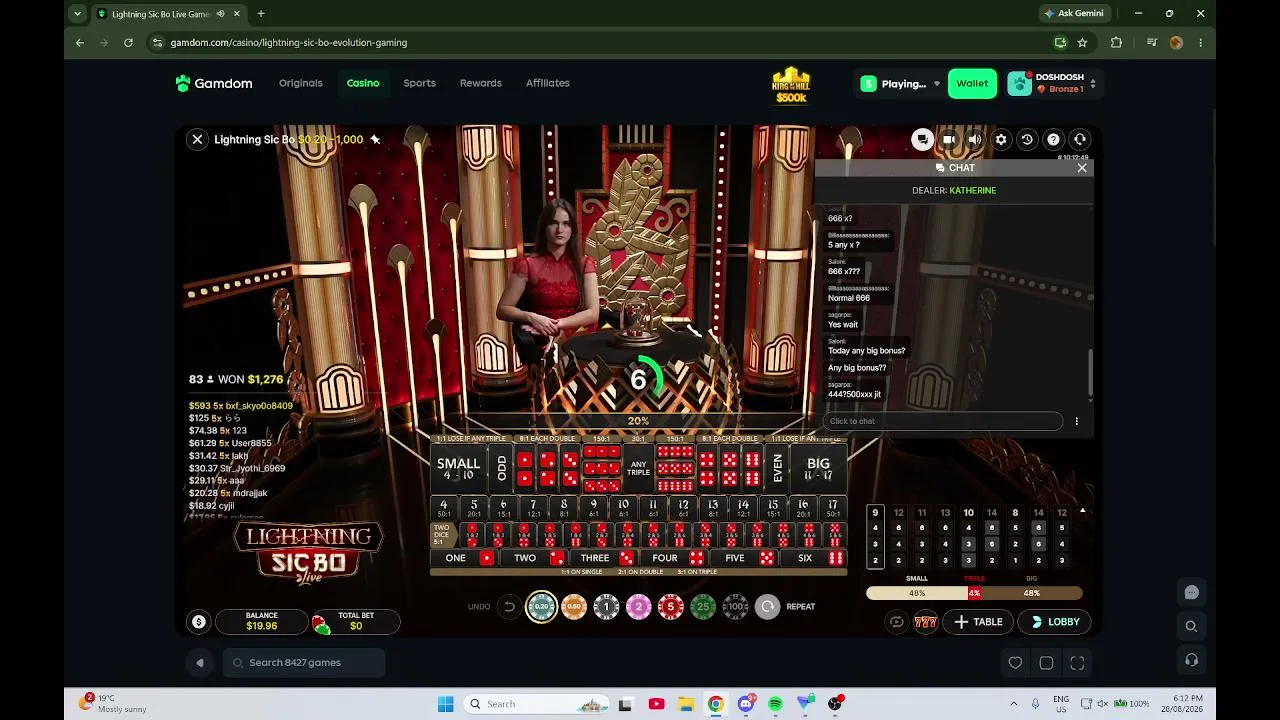Screen dimensions: 1280x720
Task: Open the Casino tab
Action: click(x=363, y=83)
